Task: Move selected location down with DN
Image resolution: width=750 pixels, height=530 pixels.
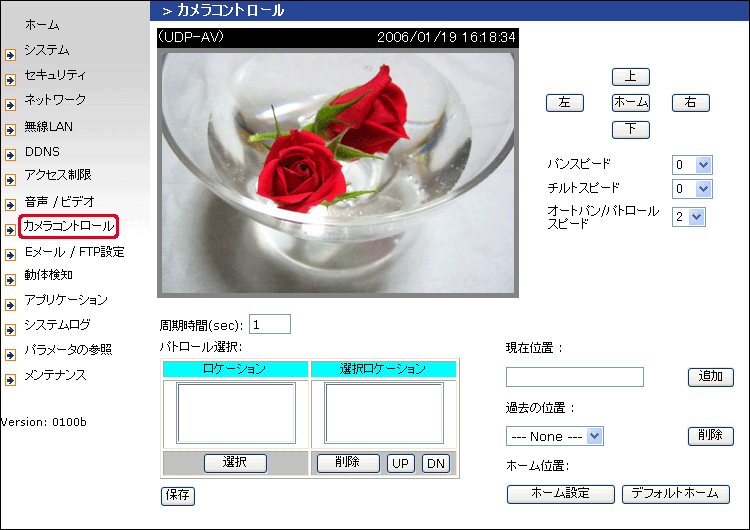Action: (x=436, y=463)
